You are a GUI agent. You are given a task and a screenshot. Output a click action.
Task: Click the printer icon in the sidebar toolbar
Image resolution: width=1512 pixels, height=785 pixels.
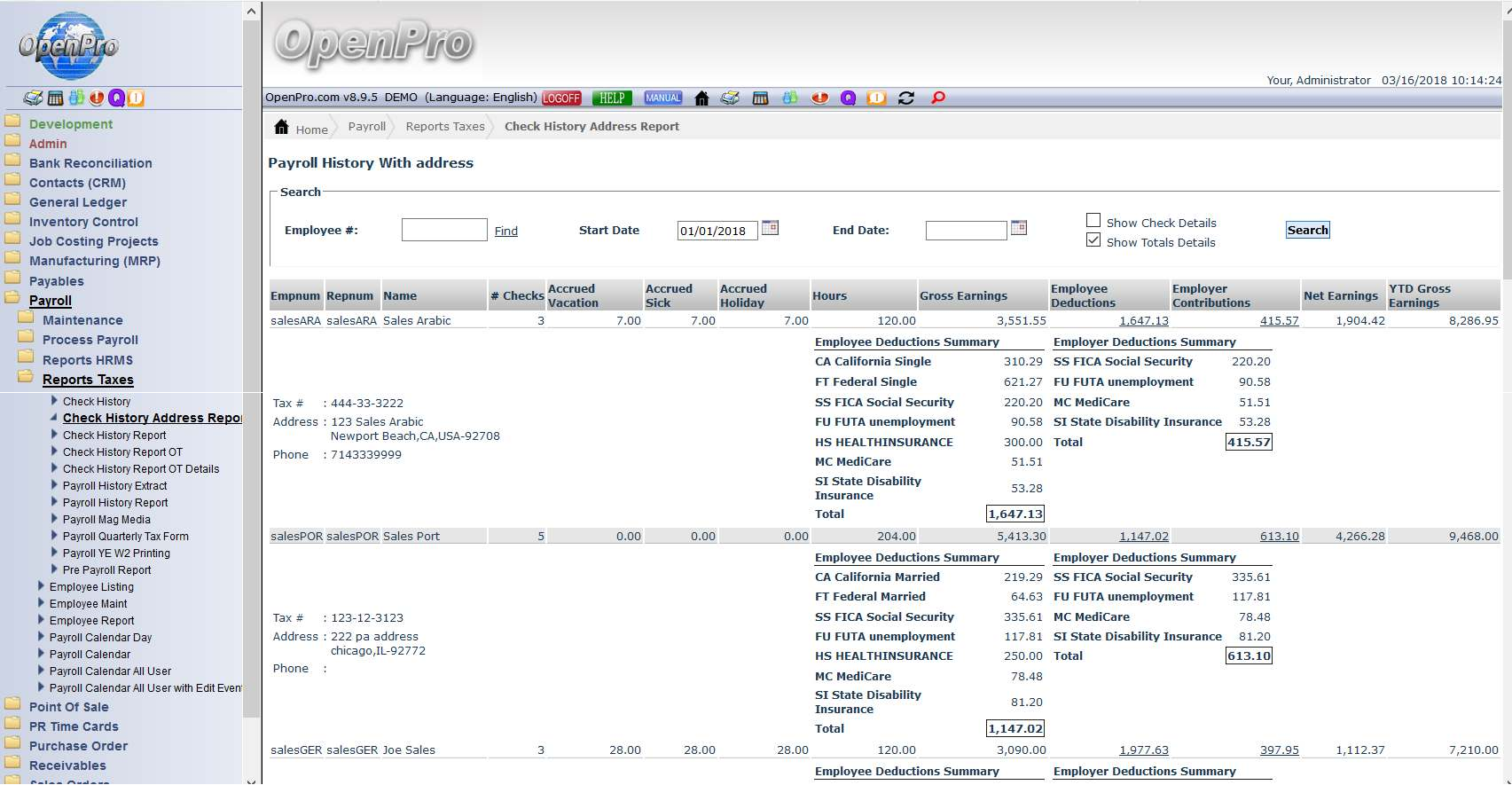click(33, 98)
